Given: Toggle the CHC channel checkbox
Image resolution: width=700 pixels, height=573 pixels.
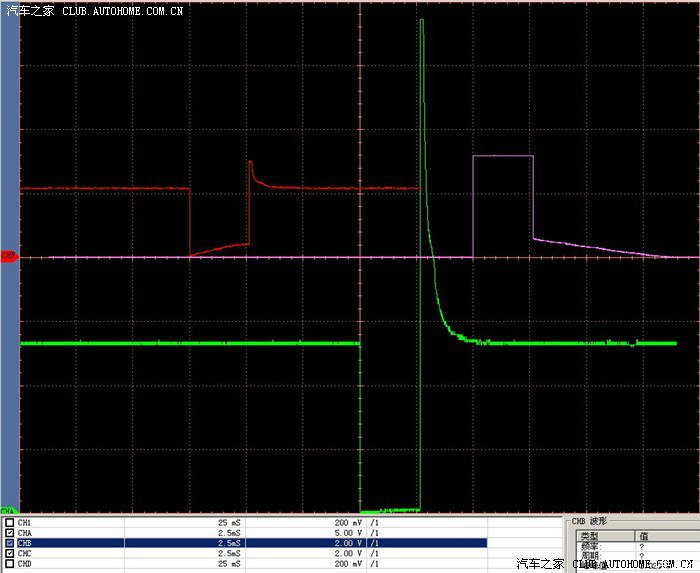Looking at the screenshot, I should pyautogui.click(x=9, y=552).
